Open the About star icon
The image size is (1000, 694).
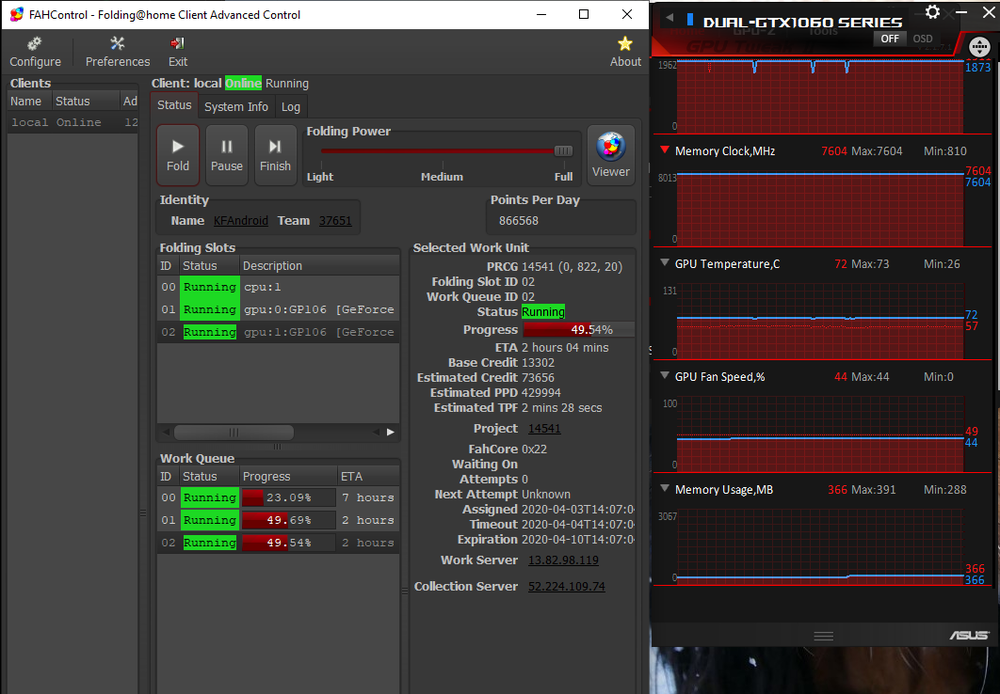[625, 52]
